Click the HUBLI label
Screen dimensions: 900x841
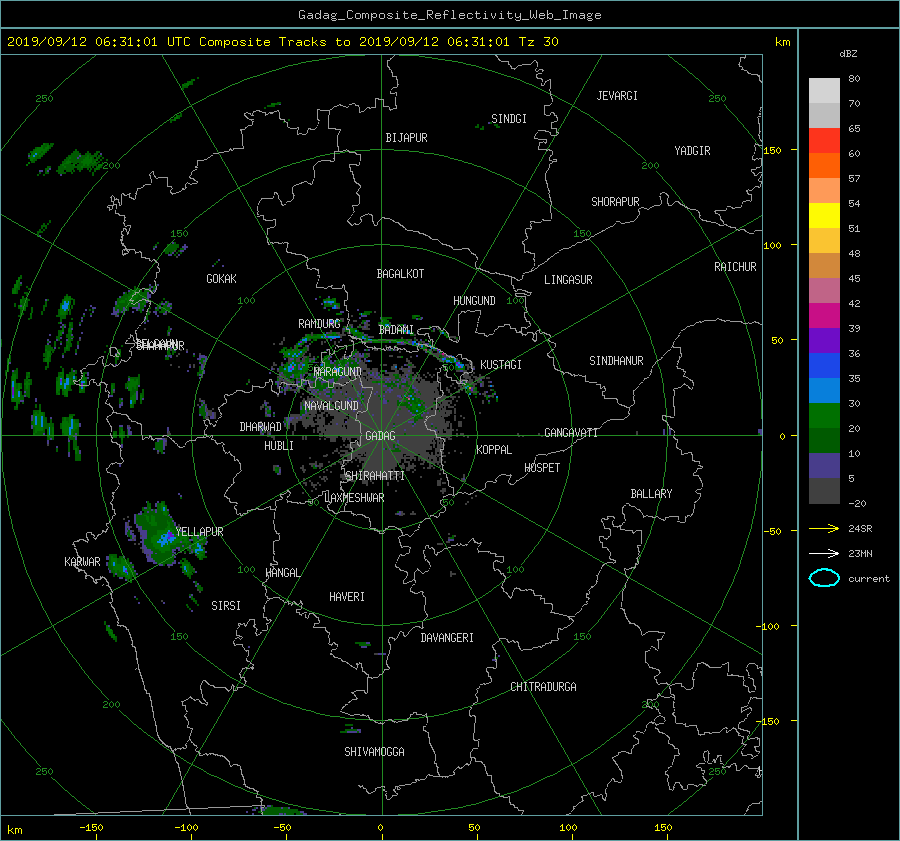(x=279, y=445)
